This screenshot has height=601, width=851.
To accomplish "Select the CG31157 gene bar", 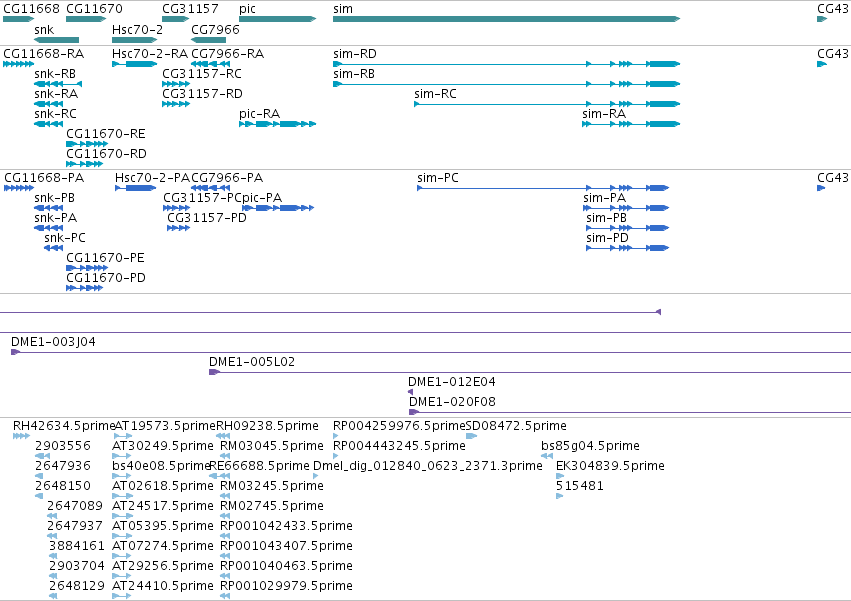I will tap(175, 19).
